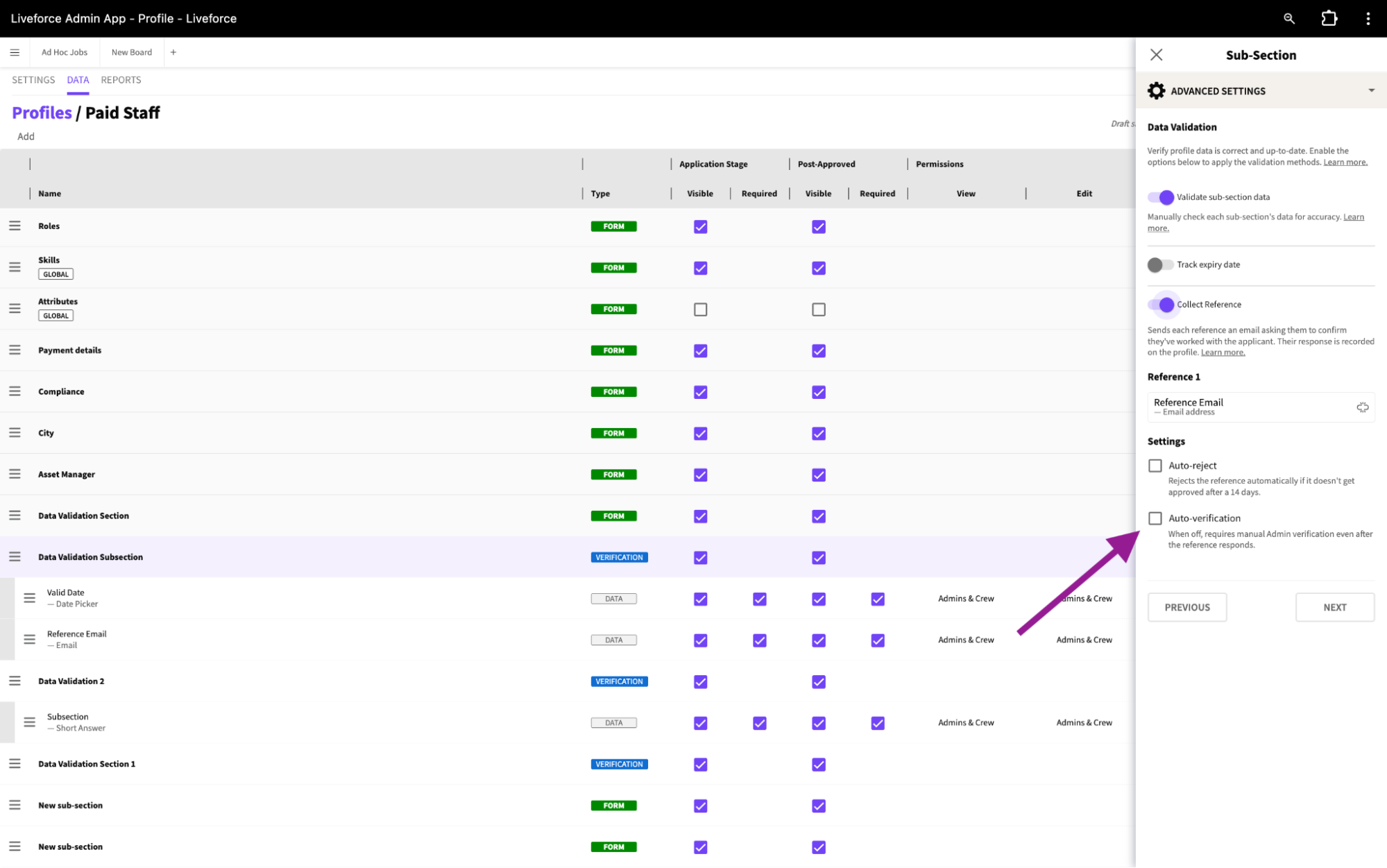
Task: Grab the drag handle for Valid Date row
Action: (29, 598)
